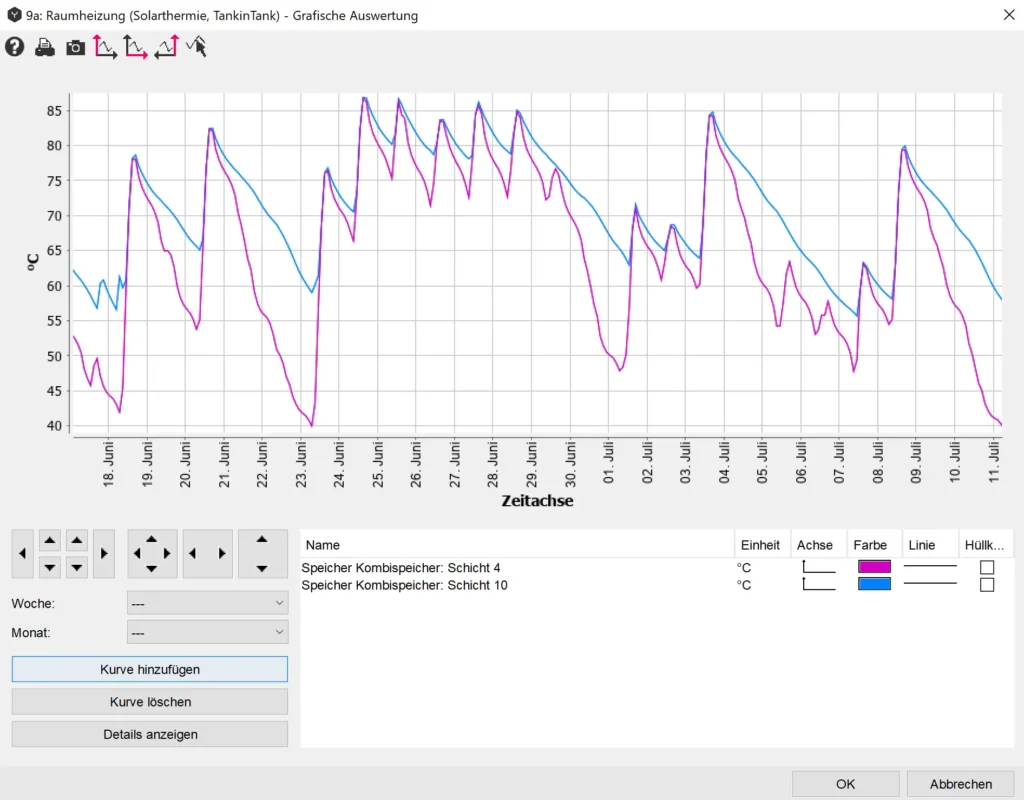
Task: Click the Kurve hinzufügen button
Action: pyautogui.click(x=150, y=669)
